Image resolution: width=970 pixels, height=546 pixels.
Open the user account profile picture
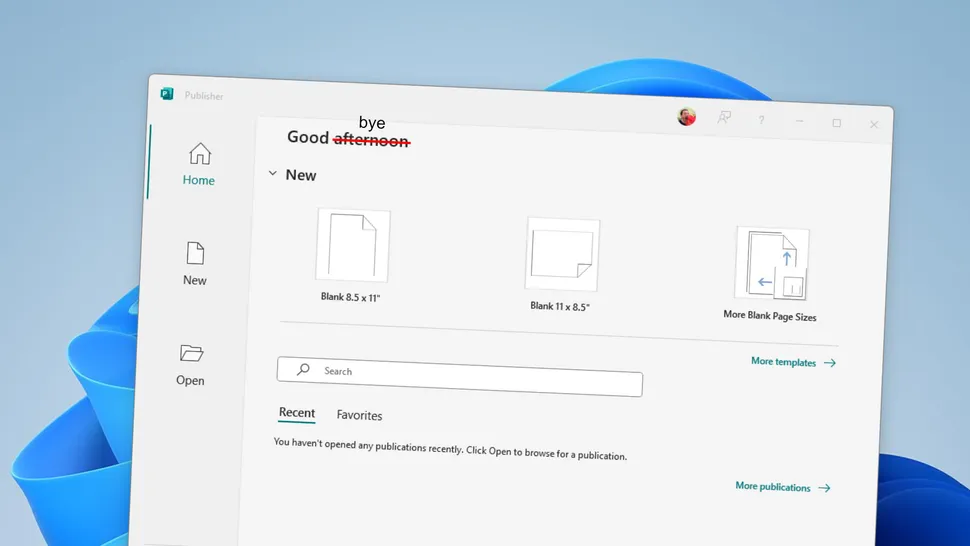click(x=687, y=116)
